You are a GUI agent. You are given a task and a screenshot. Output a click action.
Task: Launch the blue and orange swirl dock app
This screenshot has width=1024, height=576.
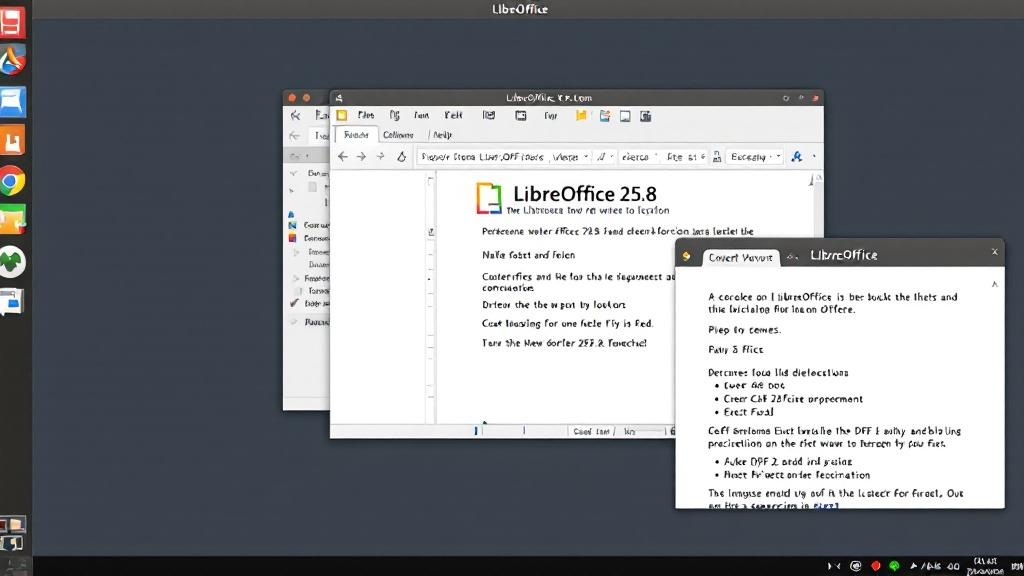pos(12,60)
